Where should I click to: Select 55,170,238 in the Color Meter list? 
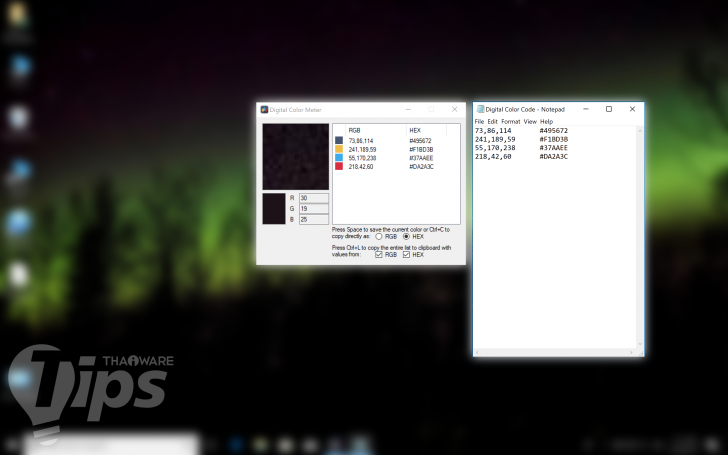pyautogui.click(x=362, y=158)
